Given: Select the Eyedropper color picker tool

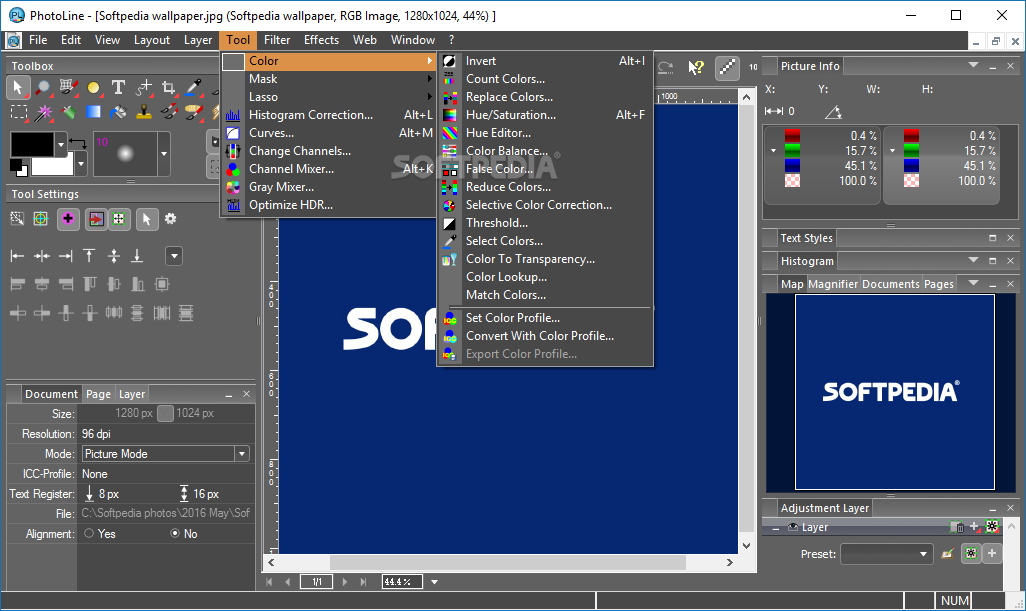Looking at the screenshot, I should point(194,88).
